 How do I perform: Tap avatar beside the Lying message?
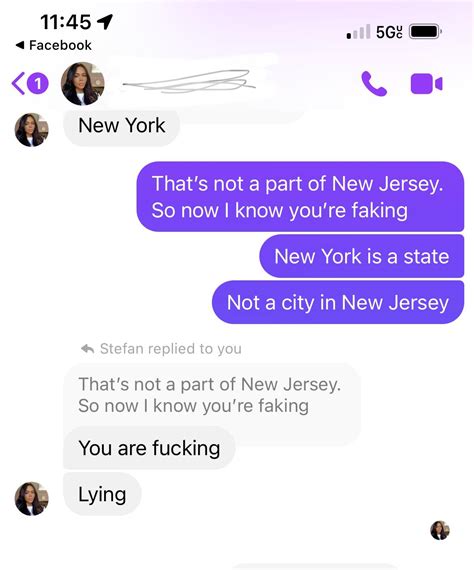point(32,498)
